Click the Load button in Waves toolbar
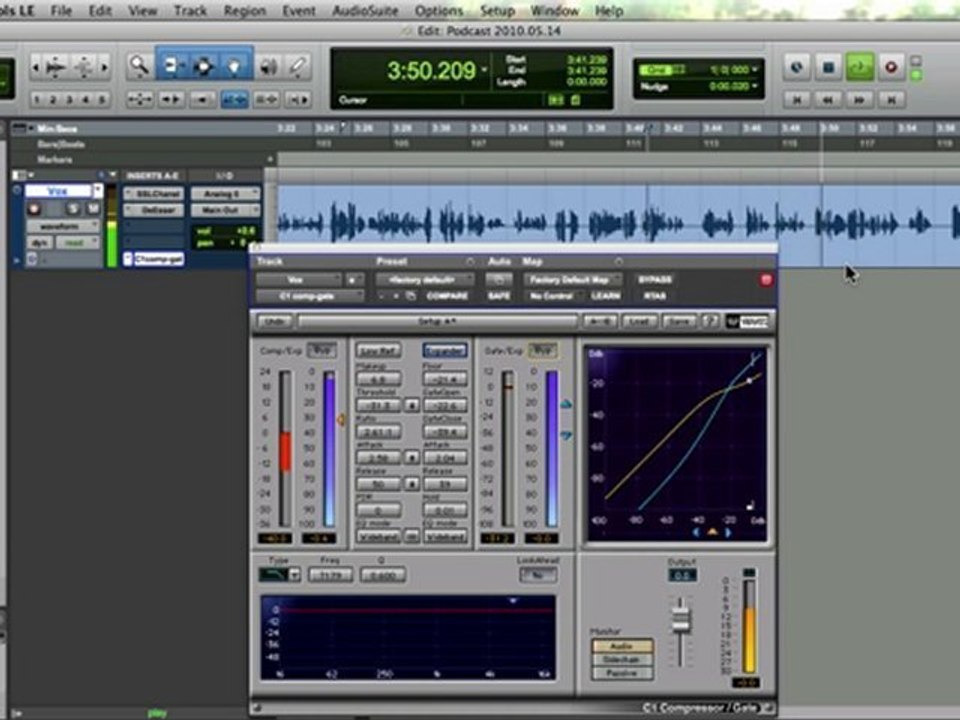Screen dimensions: 960x720 click(x=639, y=321)
